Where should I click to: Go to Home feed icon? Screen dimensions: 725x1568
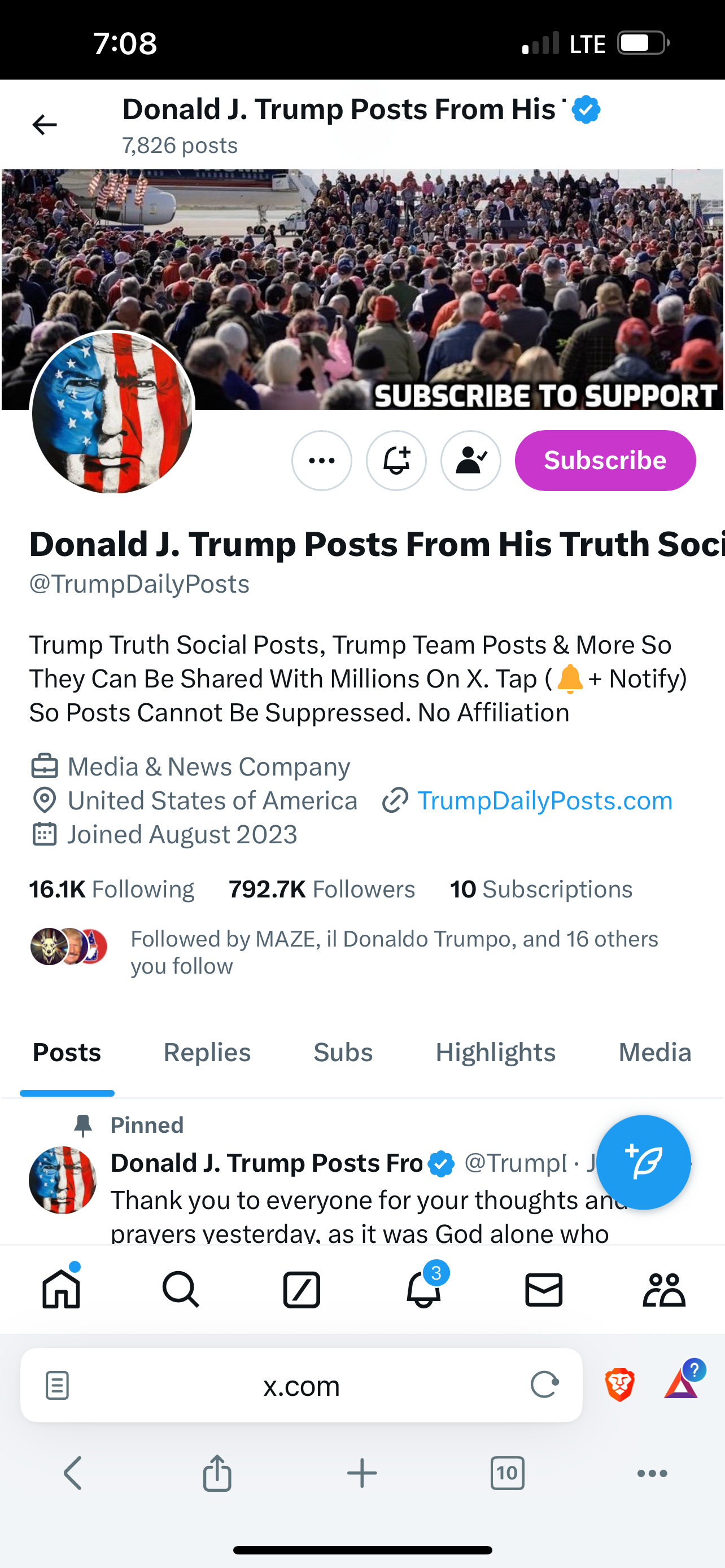click(61, 1289)
